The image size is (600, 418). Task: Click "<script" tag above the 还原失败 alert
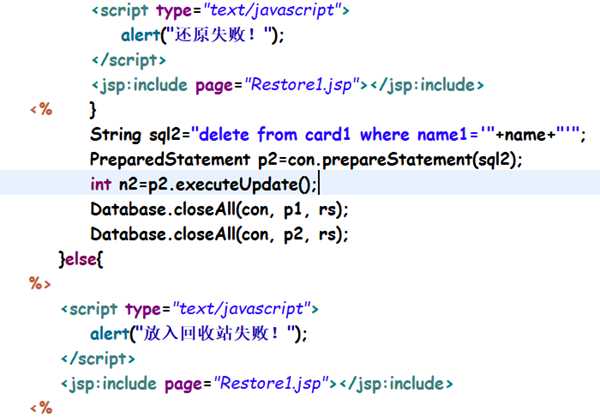[x=120, y=11]
